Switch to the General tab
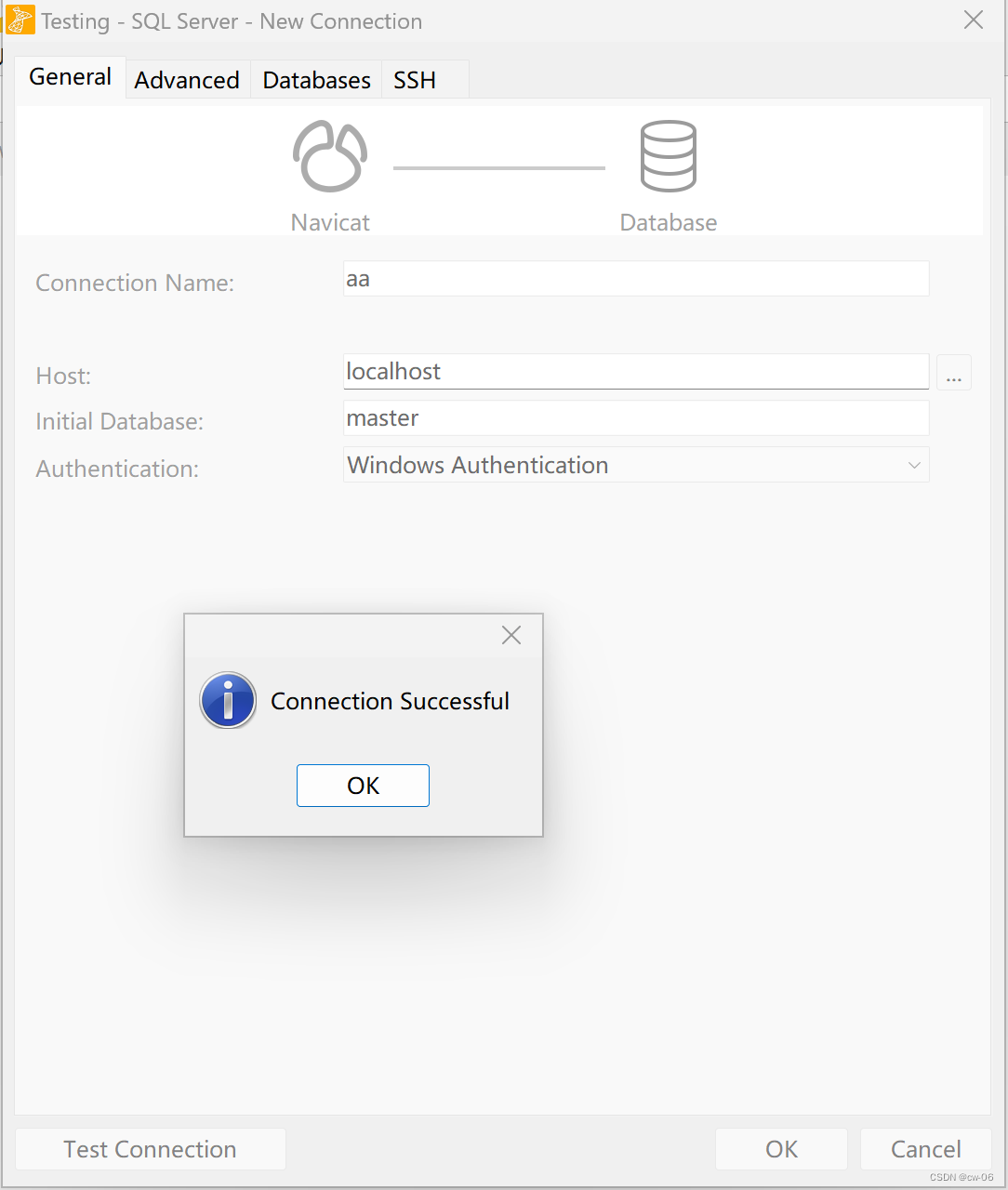Screen dimensions: 1008x1190 [70, 77]
